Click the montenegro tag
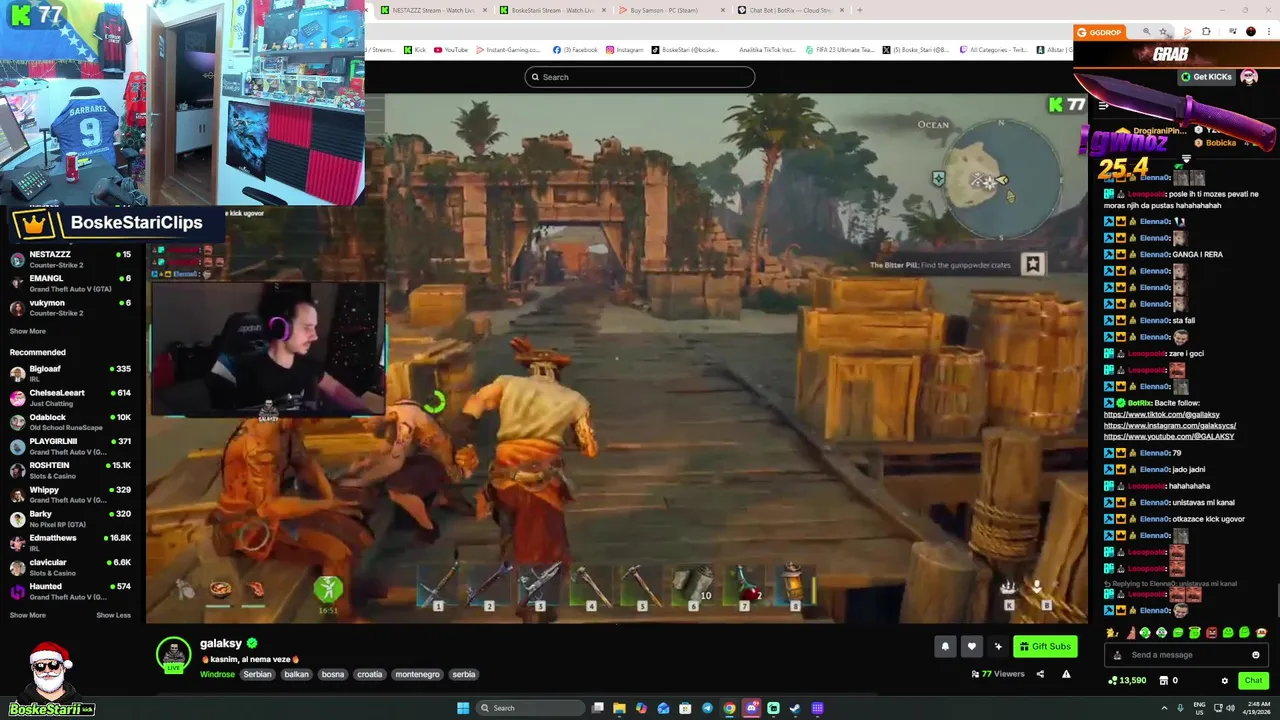The image size is (1280, 720). [x=417, y=674]
